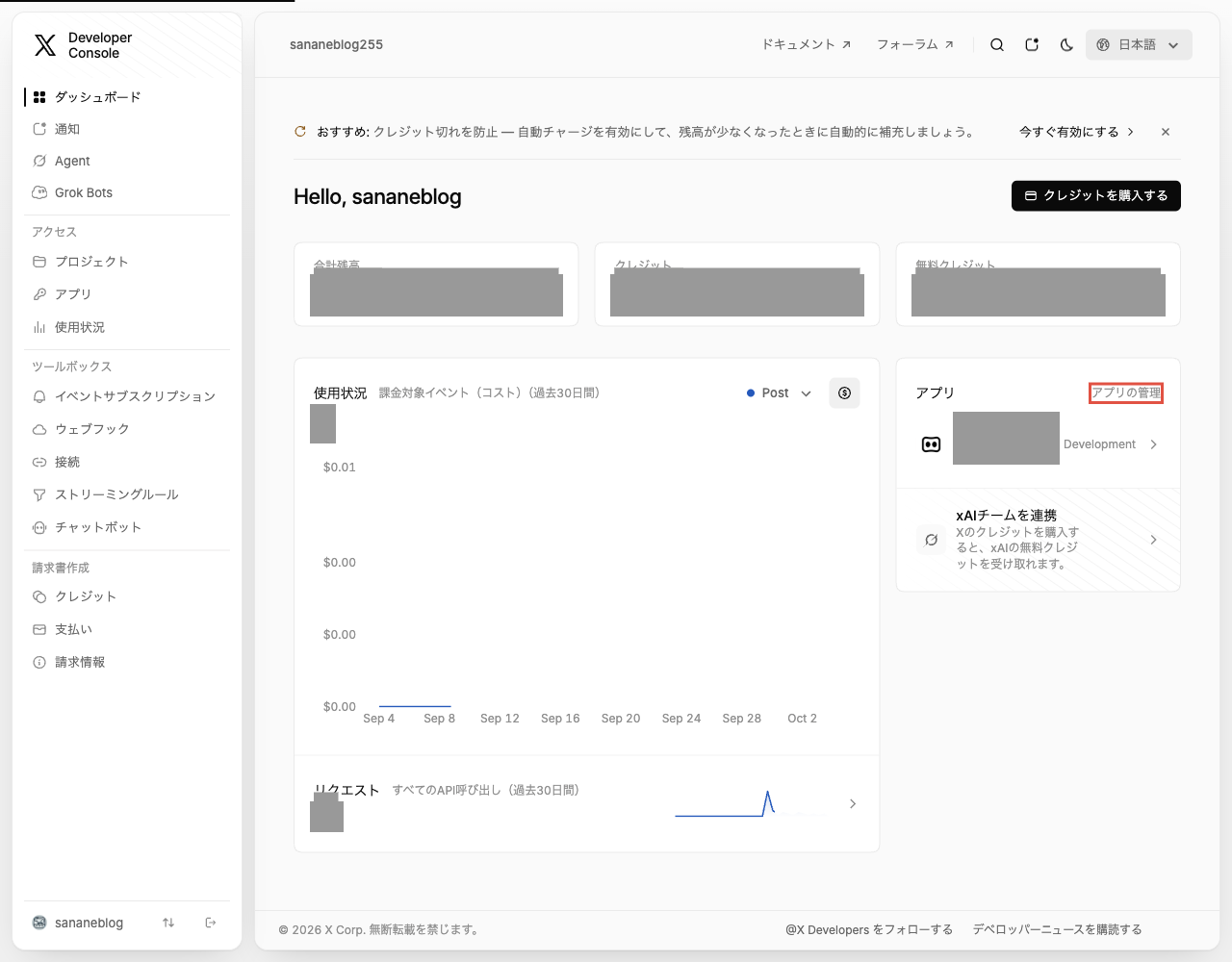
Task: Click デベロッパーニュースを購読する link
Action: pyautogui.click(x=1057, y=929)
